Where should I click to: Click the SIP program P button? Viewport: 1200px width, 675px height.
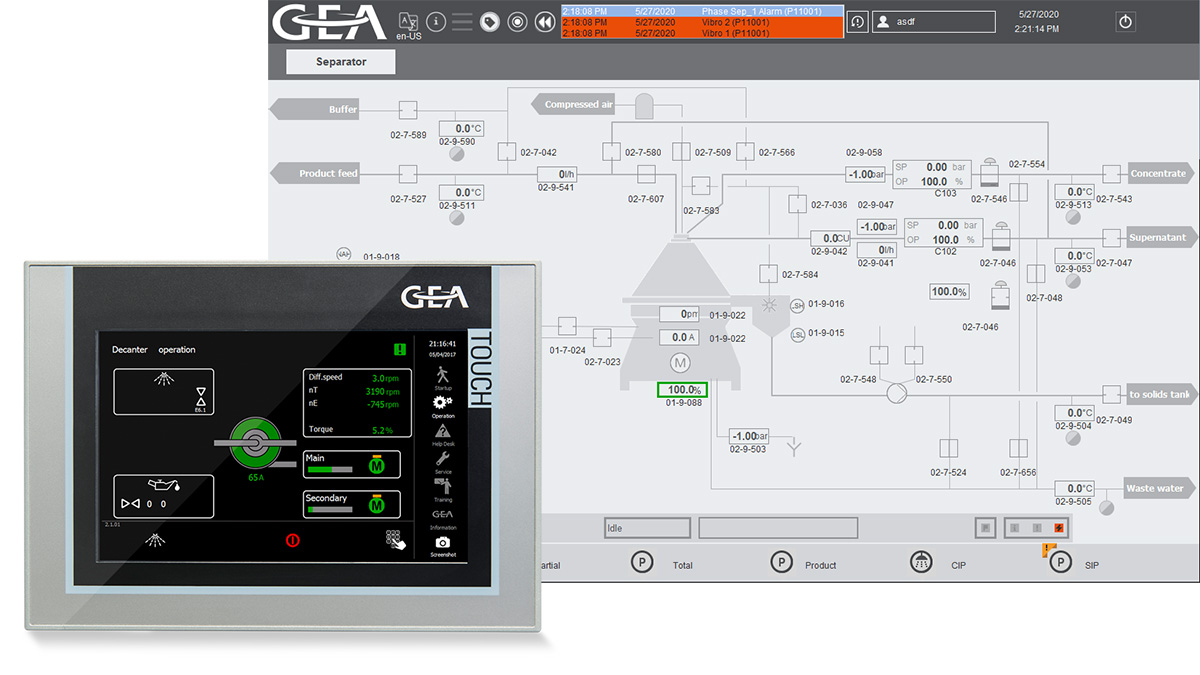[x=1059, y=562]
